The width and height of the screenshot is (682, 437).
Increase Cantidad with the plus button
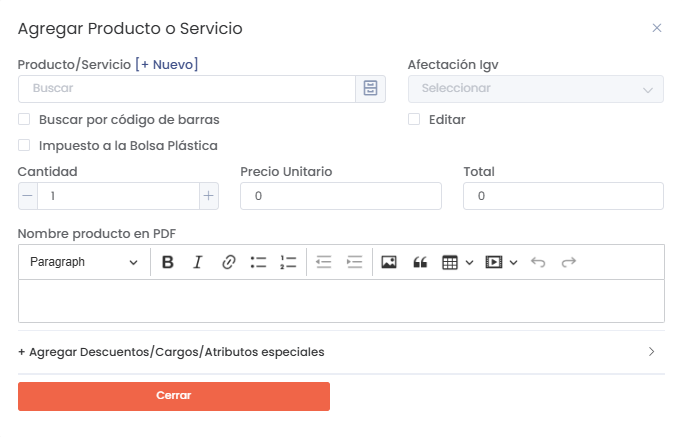209,196
